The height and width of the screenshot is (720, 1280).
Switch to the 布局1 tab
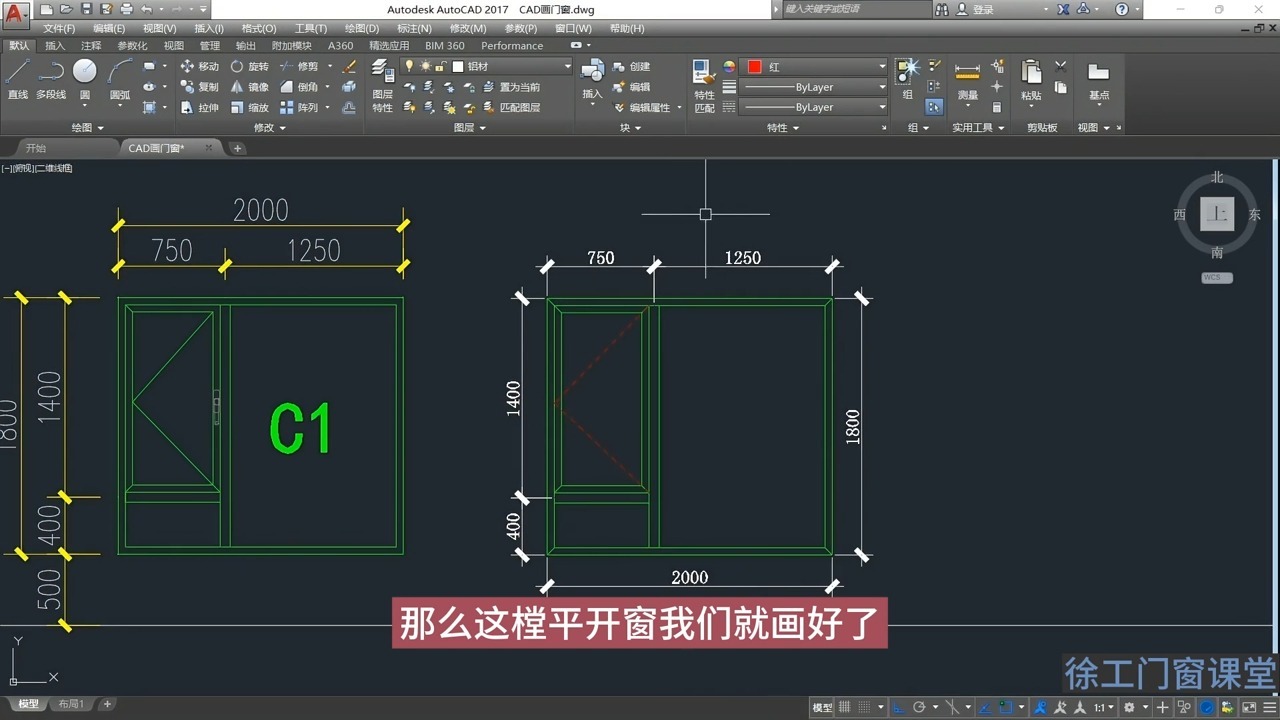click(x=71, y=703)
